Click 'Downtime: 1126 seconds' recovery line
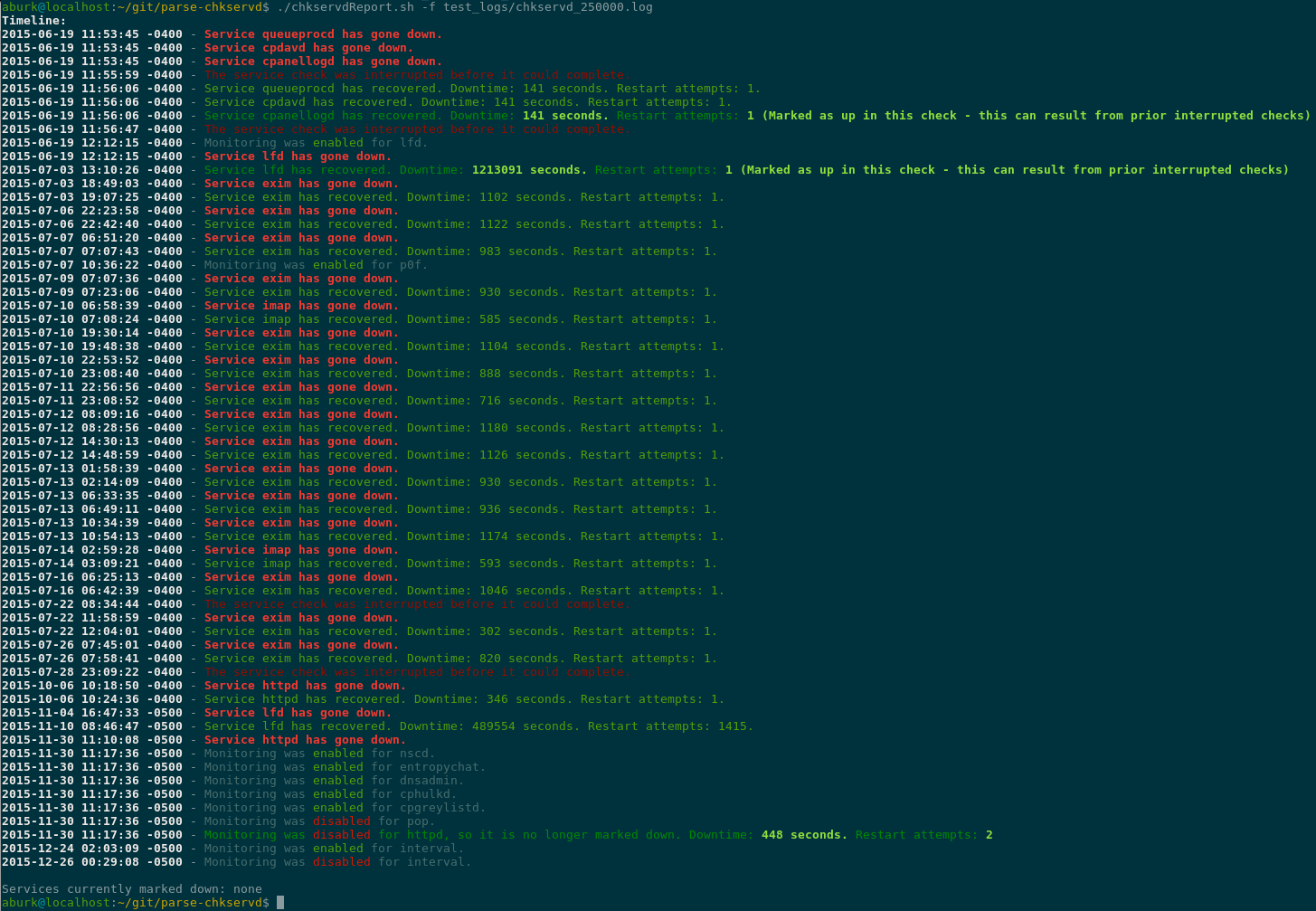Viewport: 1316px width, 911px height. (465, 455)
